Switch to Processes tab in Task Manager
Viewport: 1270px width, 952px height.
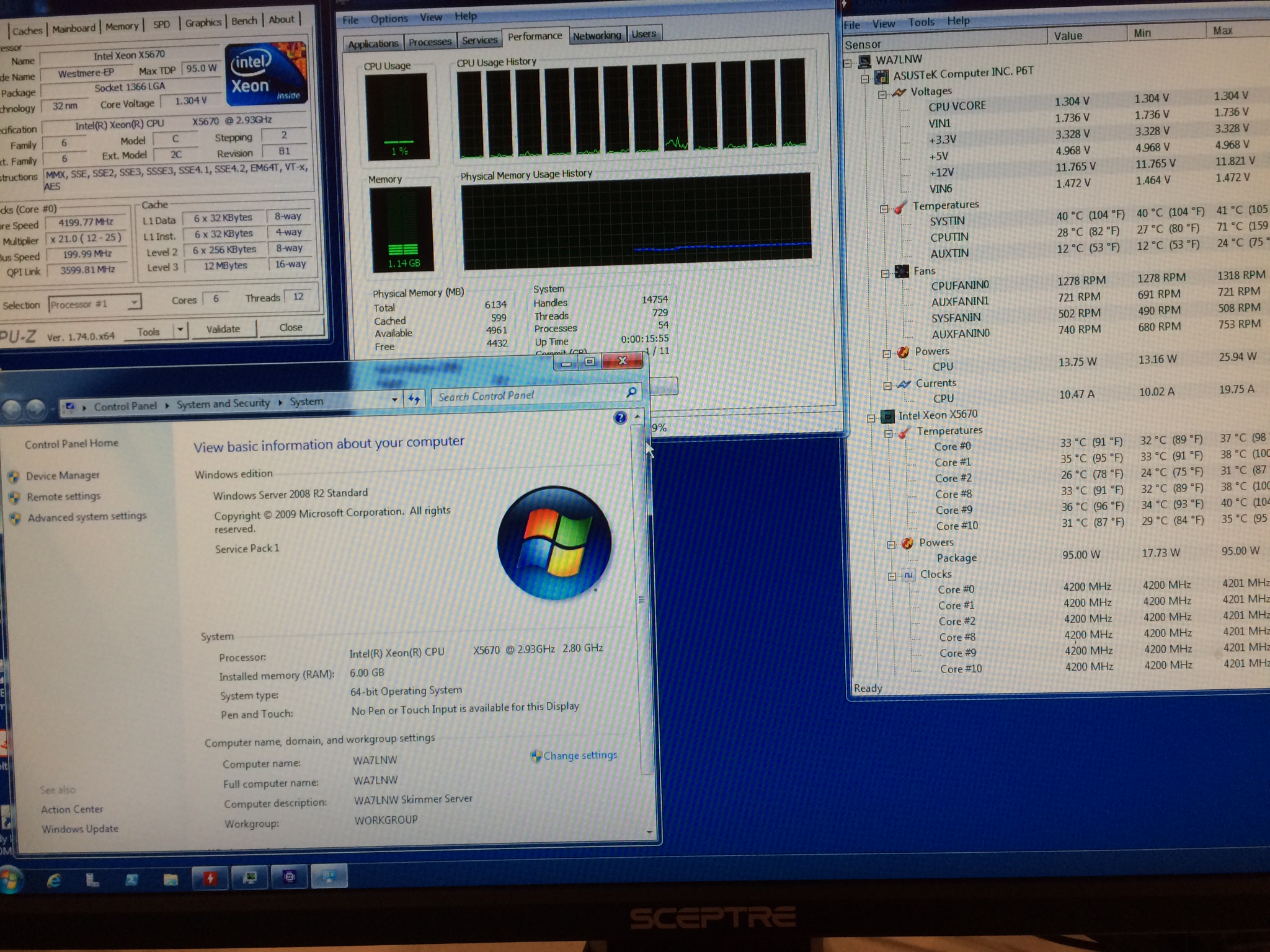430,42
